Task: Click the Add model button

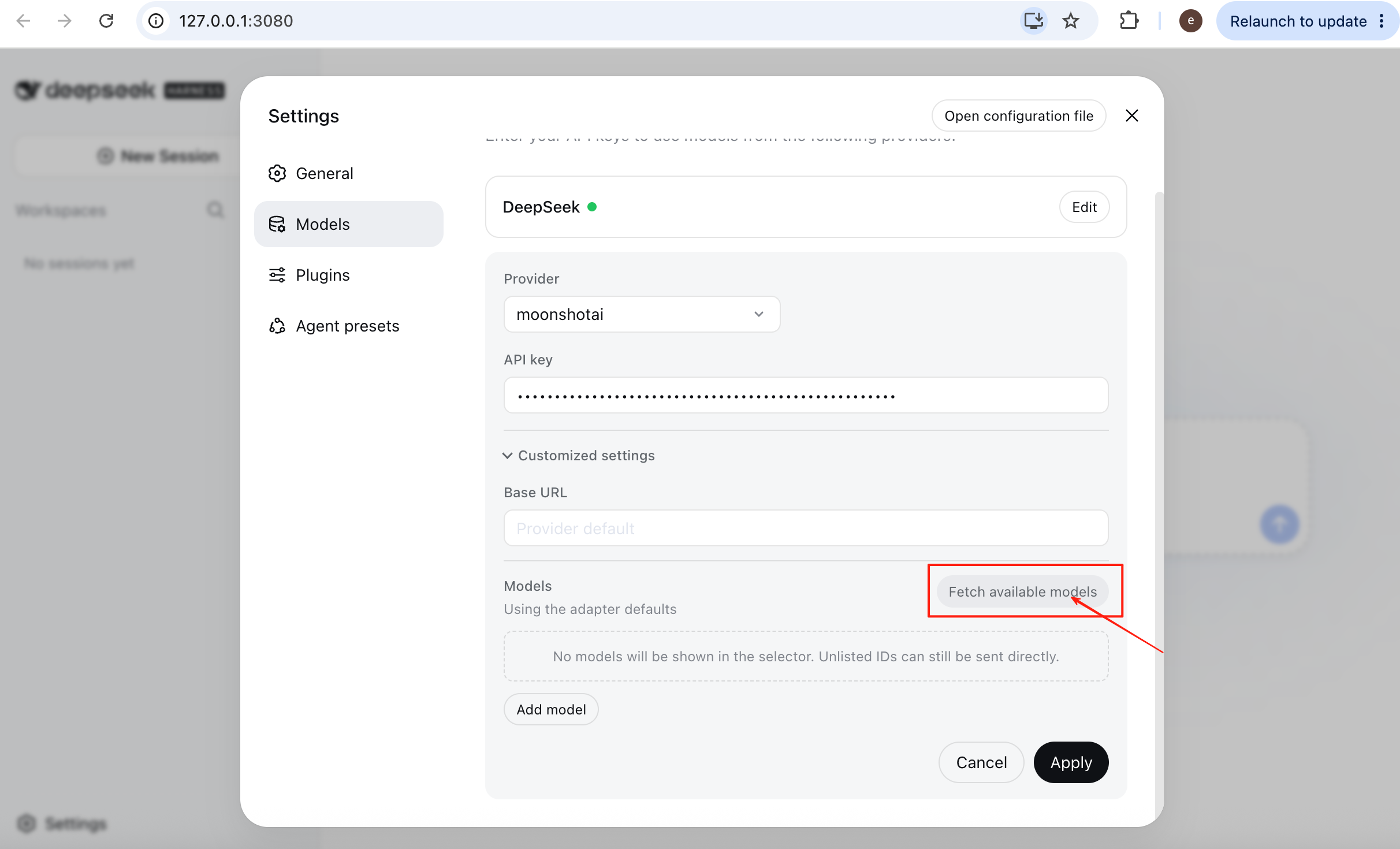Action: click(x=551, y=709)
